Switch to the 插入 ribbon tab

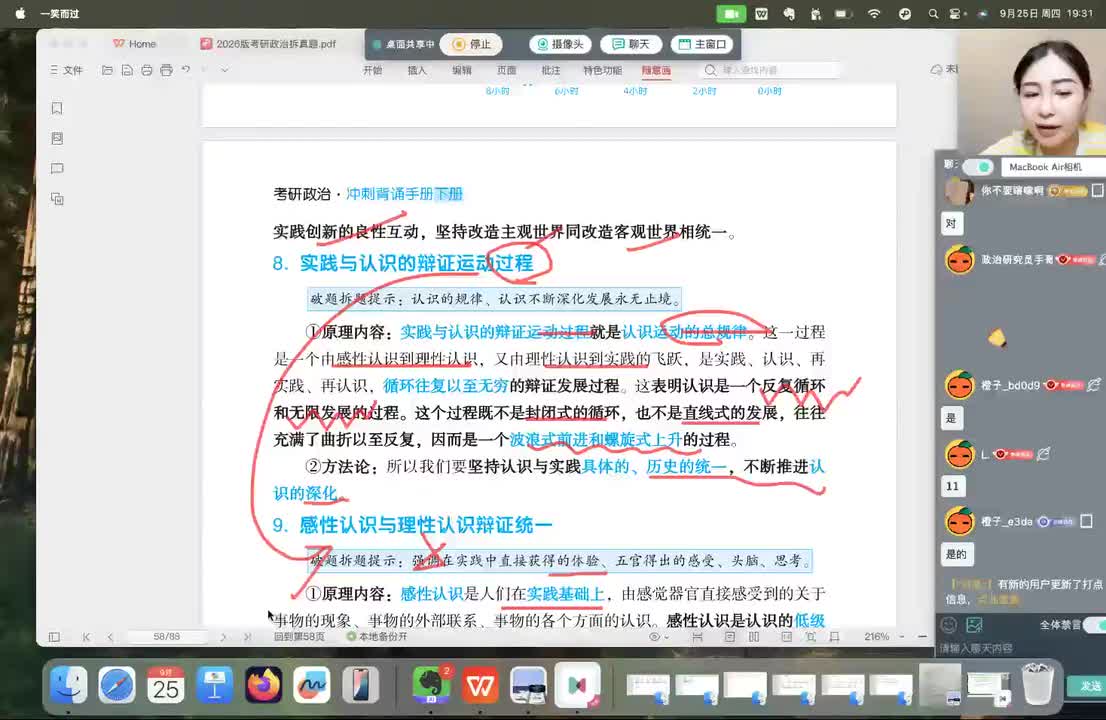tap(417, 70)
